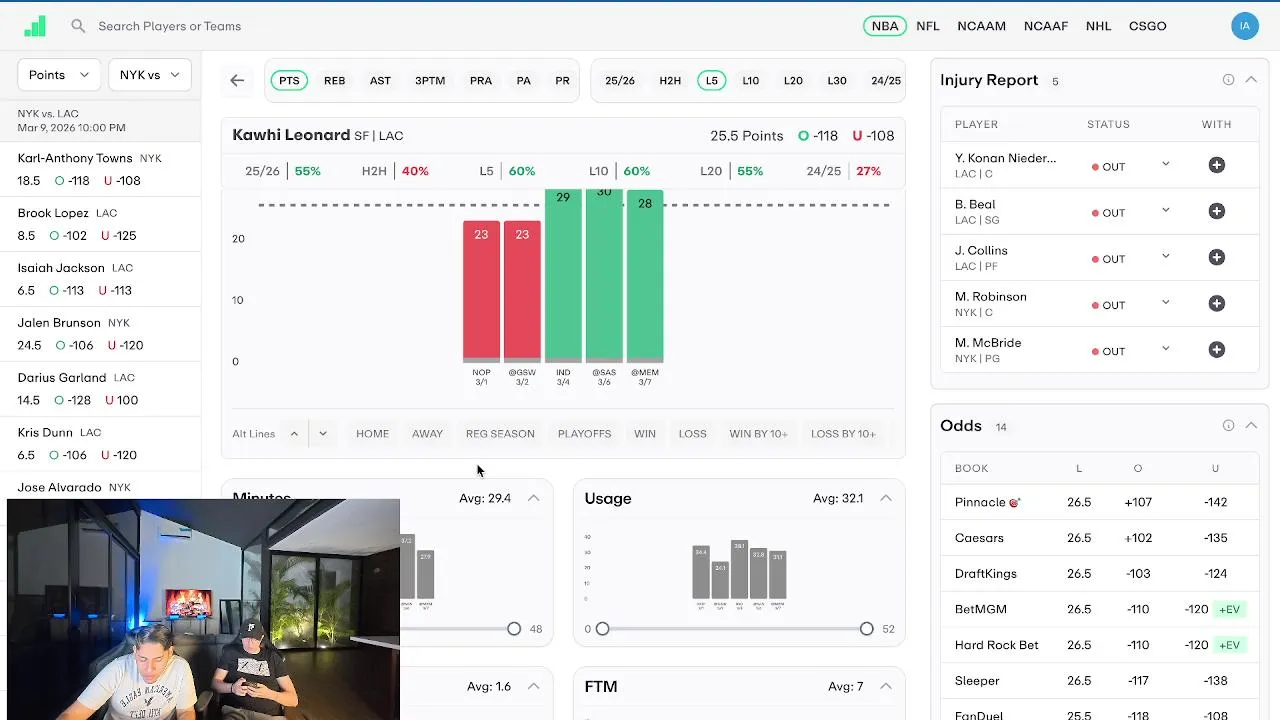The height and width of the screenshot is (720, 1280).
Task: Select the PA stat filter
Action: 523,81
